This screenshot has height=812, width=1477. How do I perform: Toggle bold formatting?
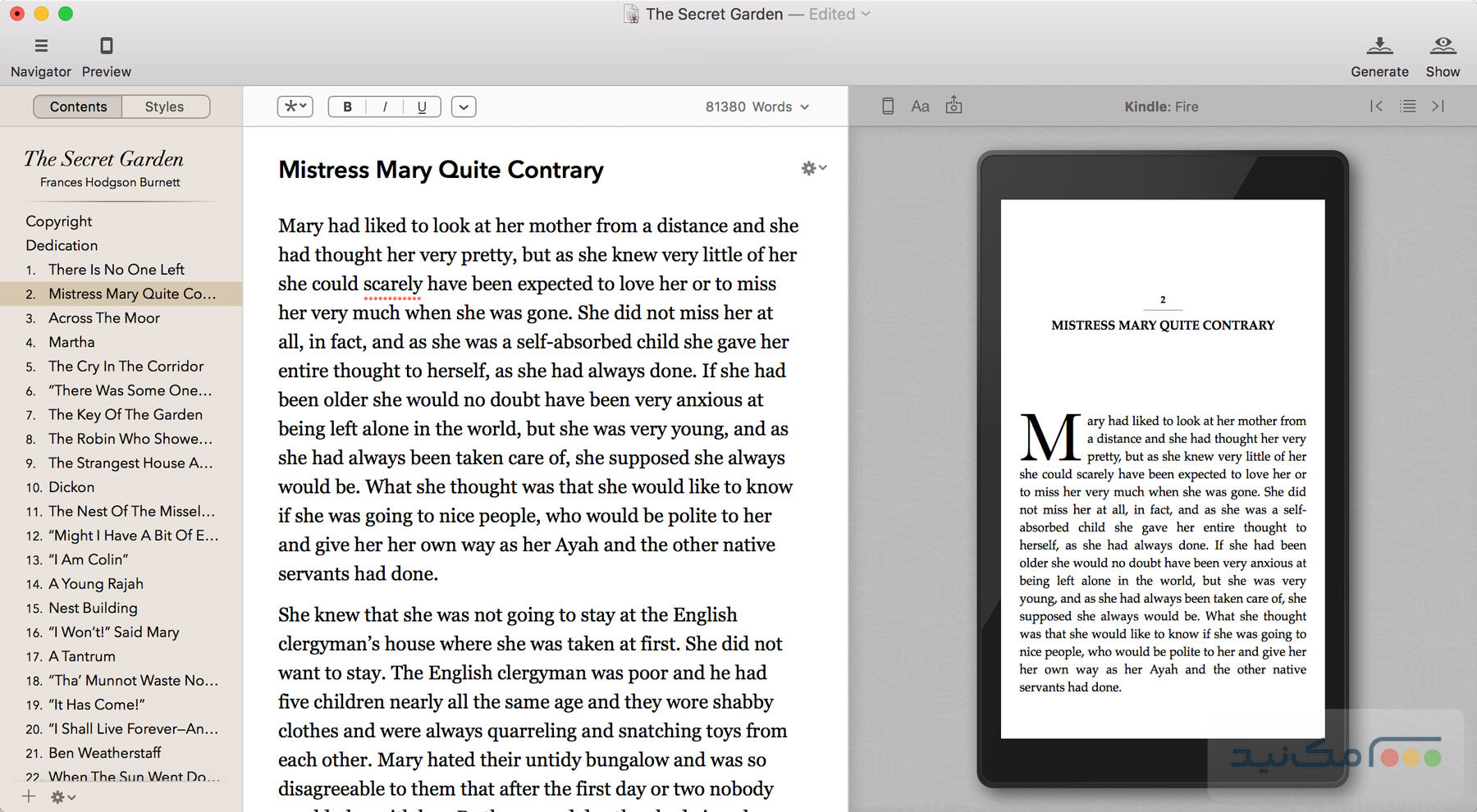click(x=347, y=107)
